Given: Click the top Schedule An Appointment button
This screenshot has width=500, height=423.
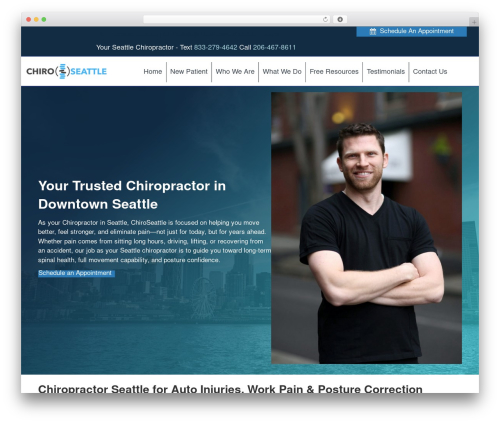Looking at the screenshot, I should pyautogui.click(x=411, y=31).
